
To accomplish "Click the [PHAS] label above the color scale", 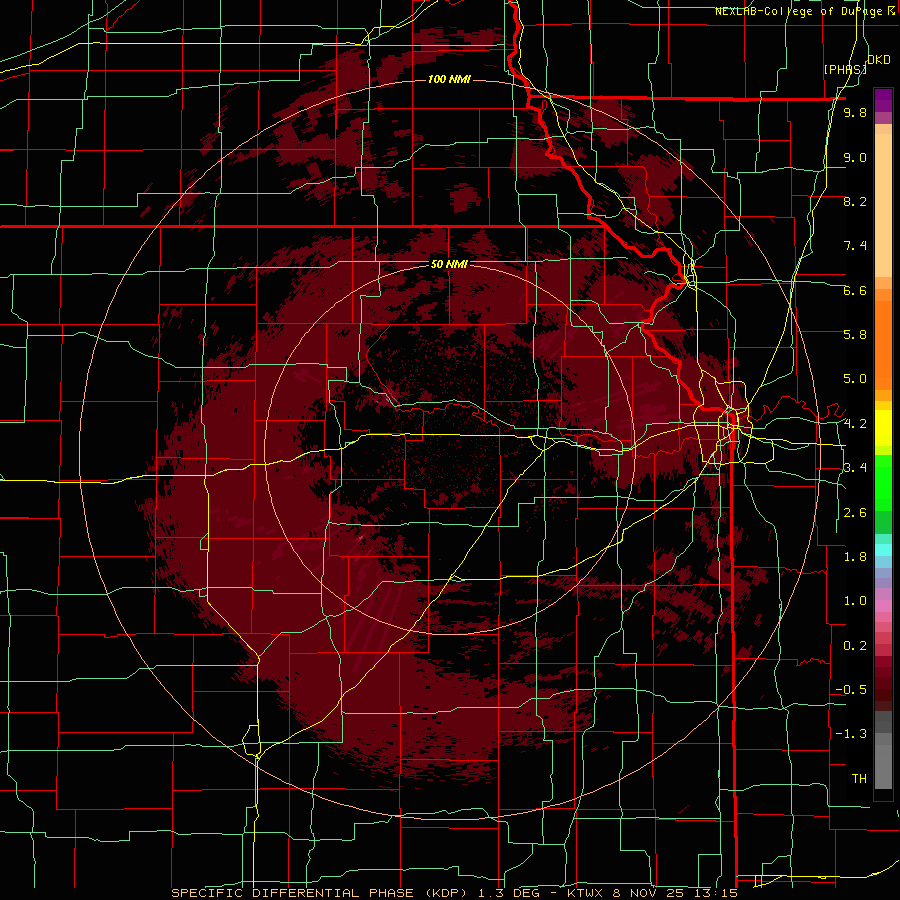I will click(845, 69).
